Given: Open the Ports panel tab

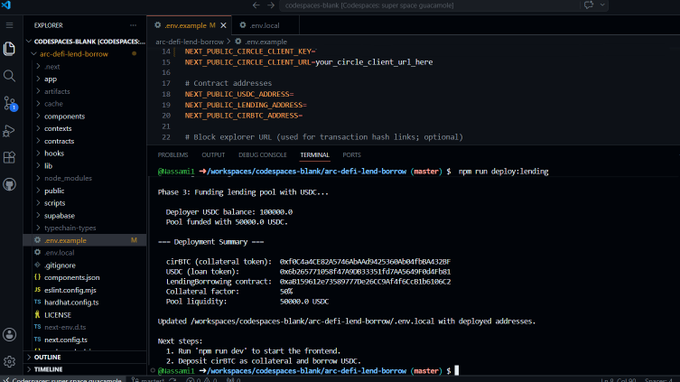Looking at the screenshot, I should 351,155.
